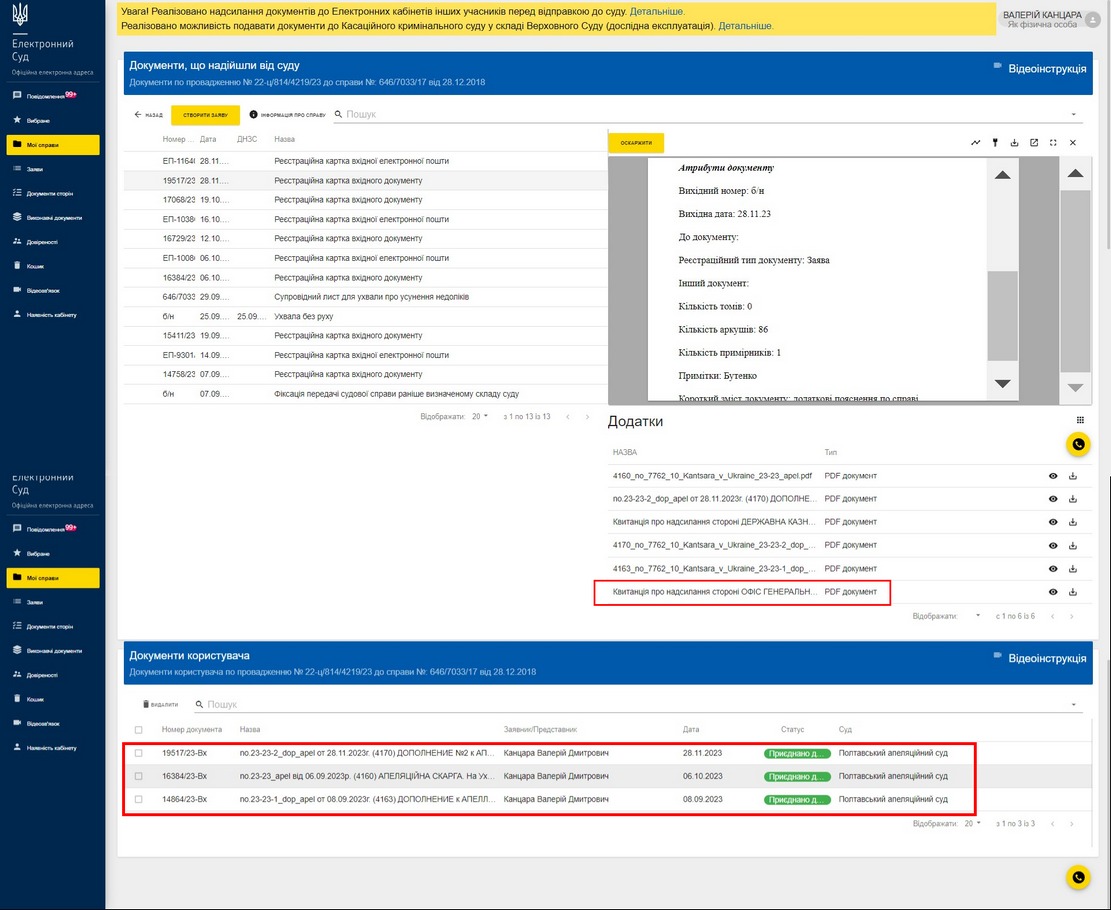This screenshot has height=910, width=1111.
Task: Close the document preview panel
Action: tap(1073, 142)
